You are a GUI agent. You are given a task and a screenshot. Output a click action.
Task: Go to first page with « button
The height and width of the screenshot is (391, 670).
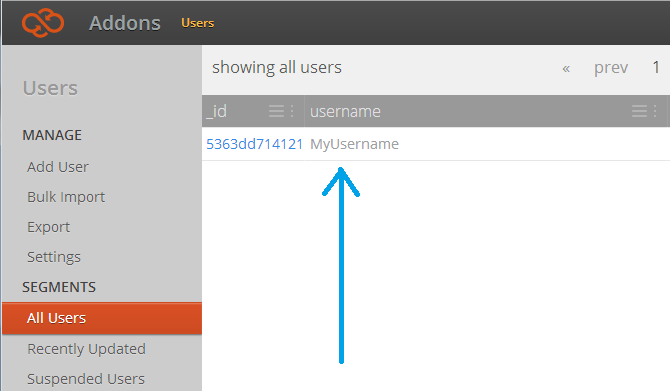point(566,68)
